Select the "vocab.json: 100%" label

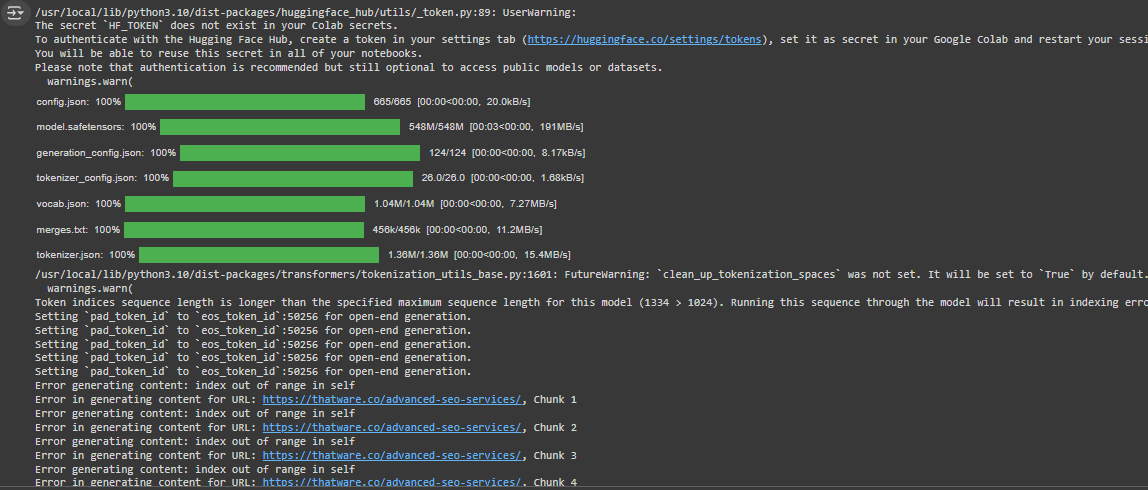coord(78,204)
